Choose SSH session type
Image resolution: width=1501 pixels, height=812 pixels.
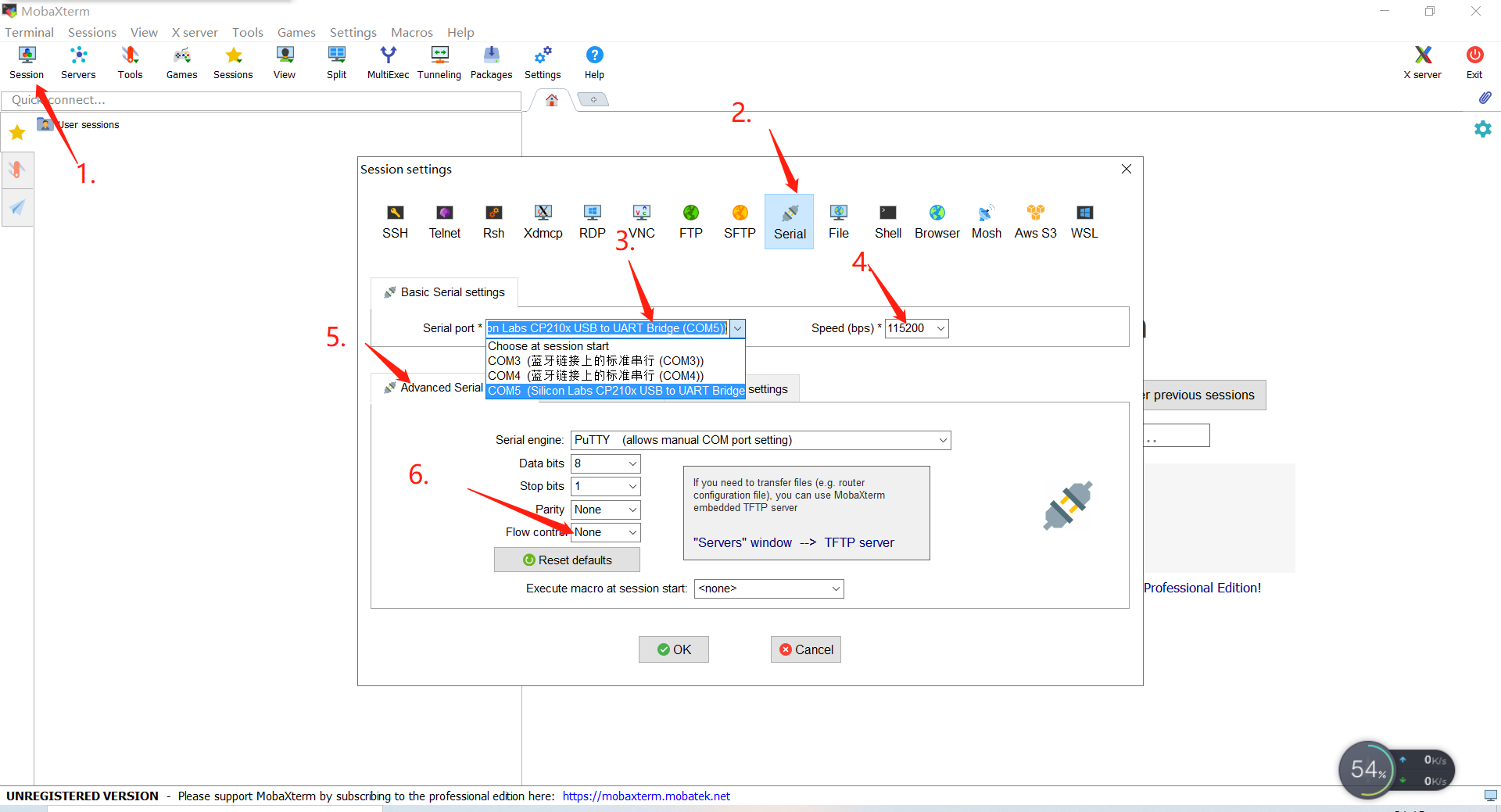pyautogui.click(x=395, y=222)
